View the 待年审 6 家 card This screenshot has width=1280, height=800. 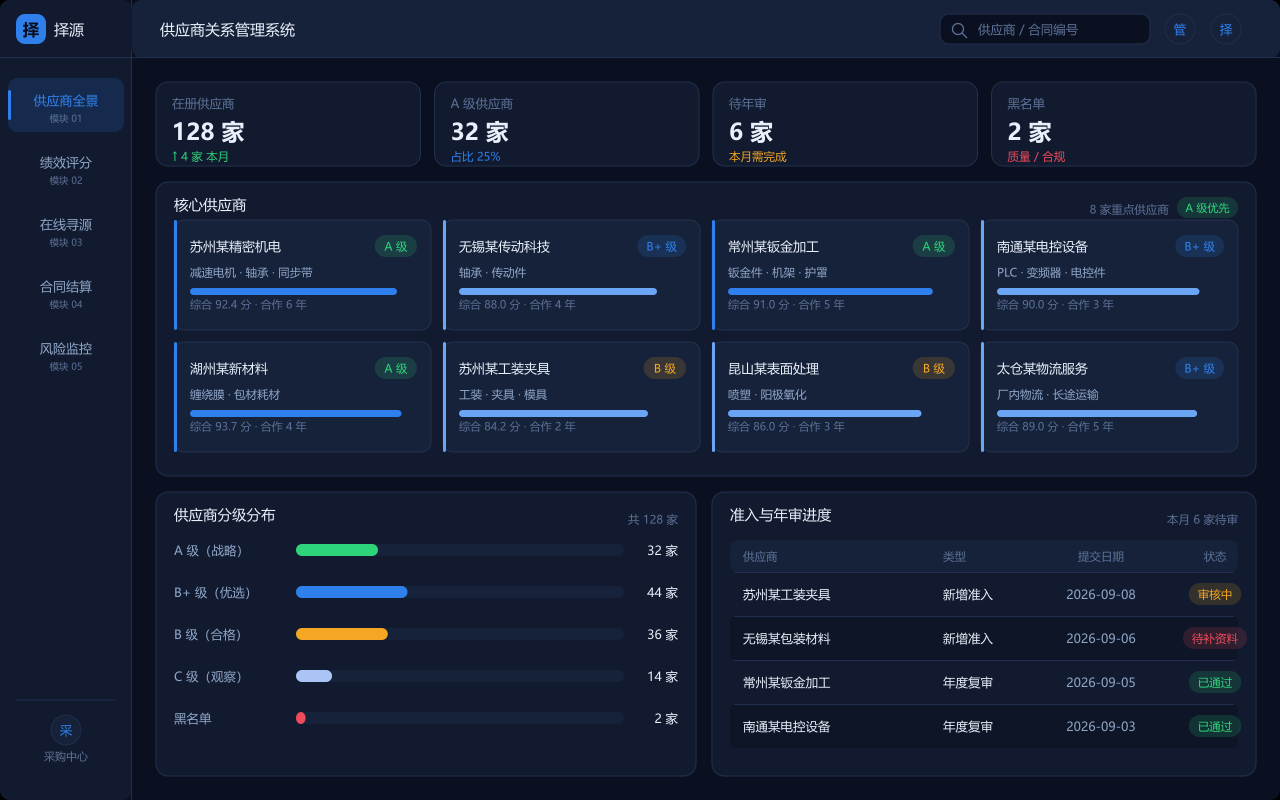point(845,124)
